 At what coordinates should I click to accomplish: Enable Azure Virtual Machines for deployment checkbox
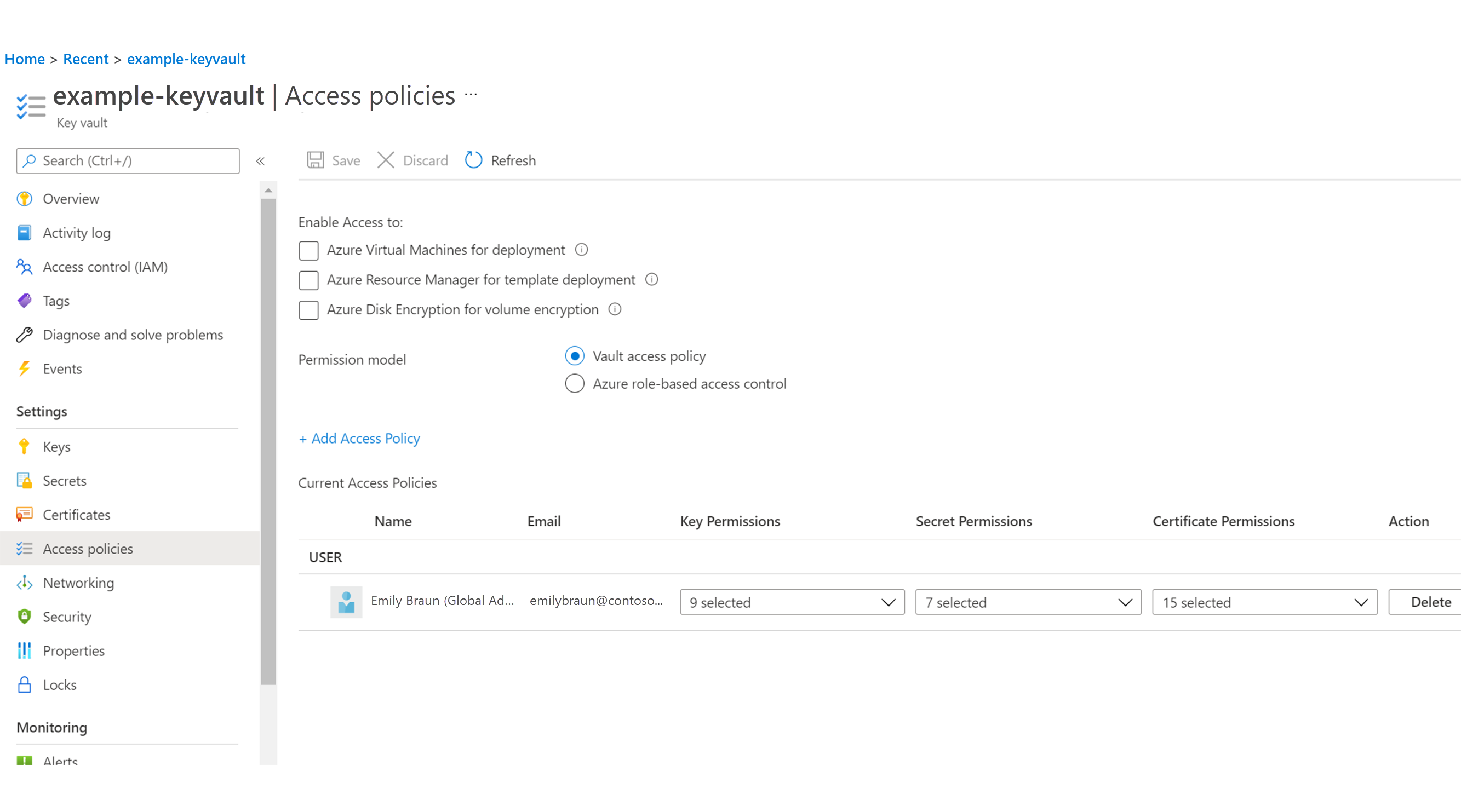click(x=308, y=250)
